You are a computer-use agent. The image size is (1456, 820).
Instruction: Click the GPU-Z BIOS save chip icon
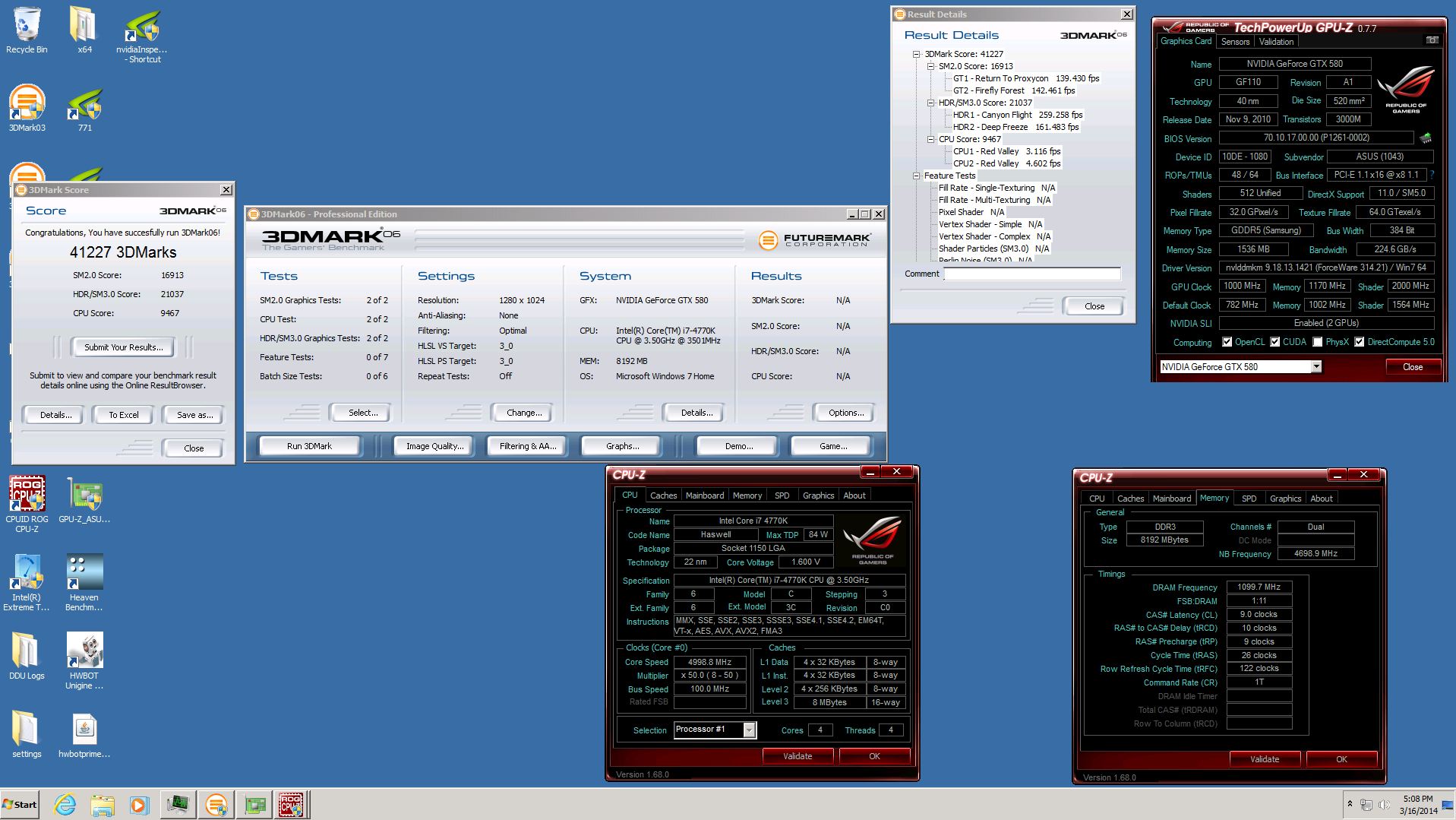click(1426, 138)
